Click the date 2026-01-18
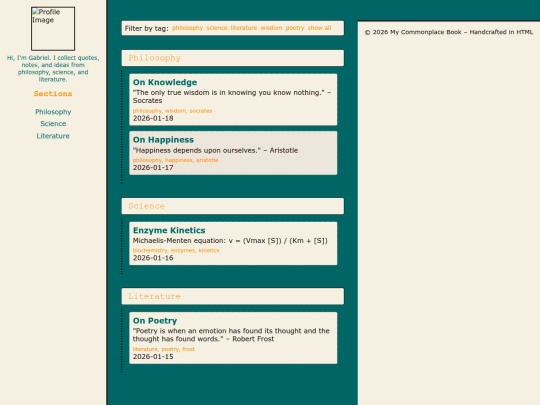Viewport: 540px width, 405px height. 153,118
